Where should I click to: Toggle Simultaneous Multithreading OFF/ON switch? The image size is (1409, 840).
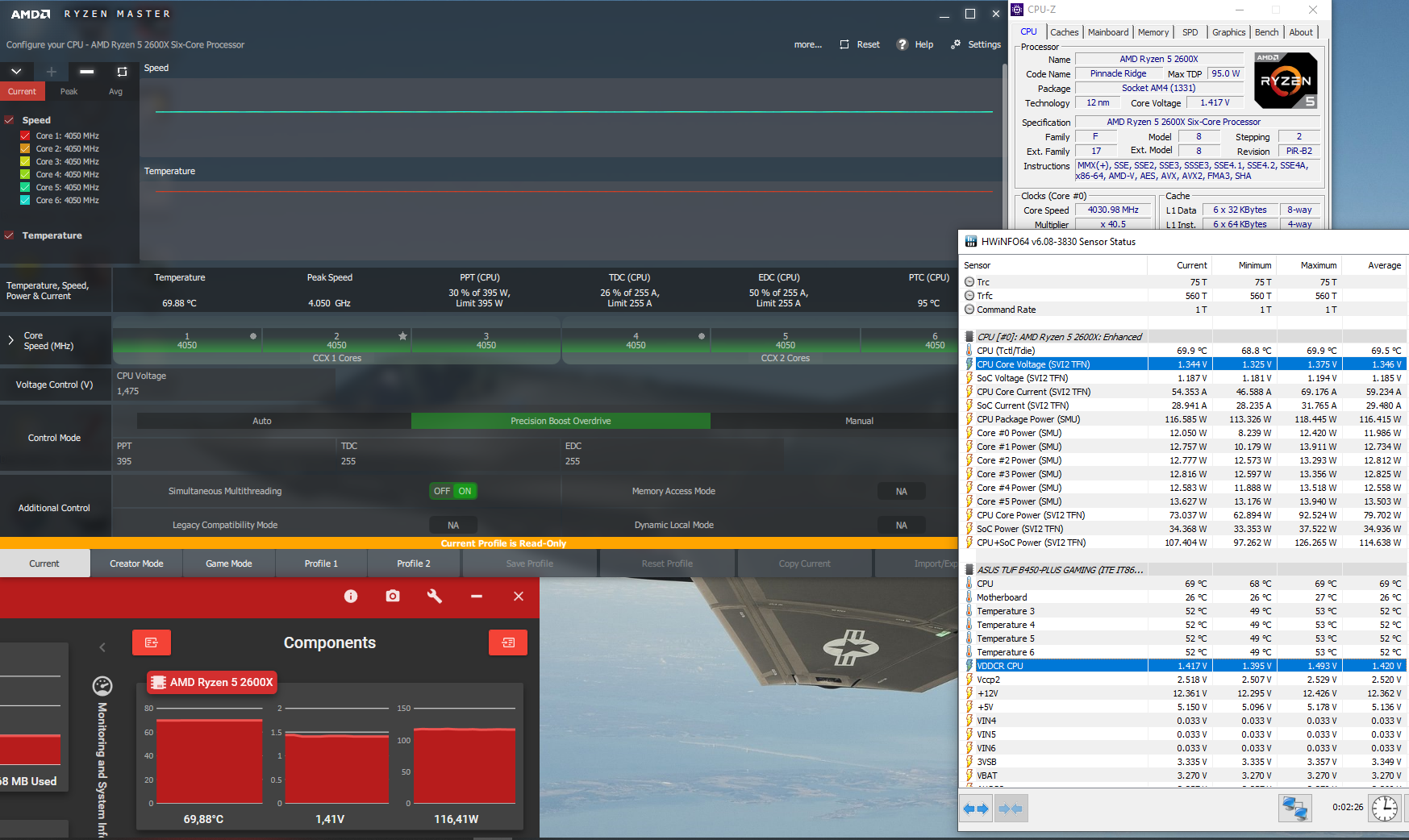pos(454,491)
